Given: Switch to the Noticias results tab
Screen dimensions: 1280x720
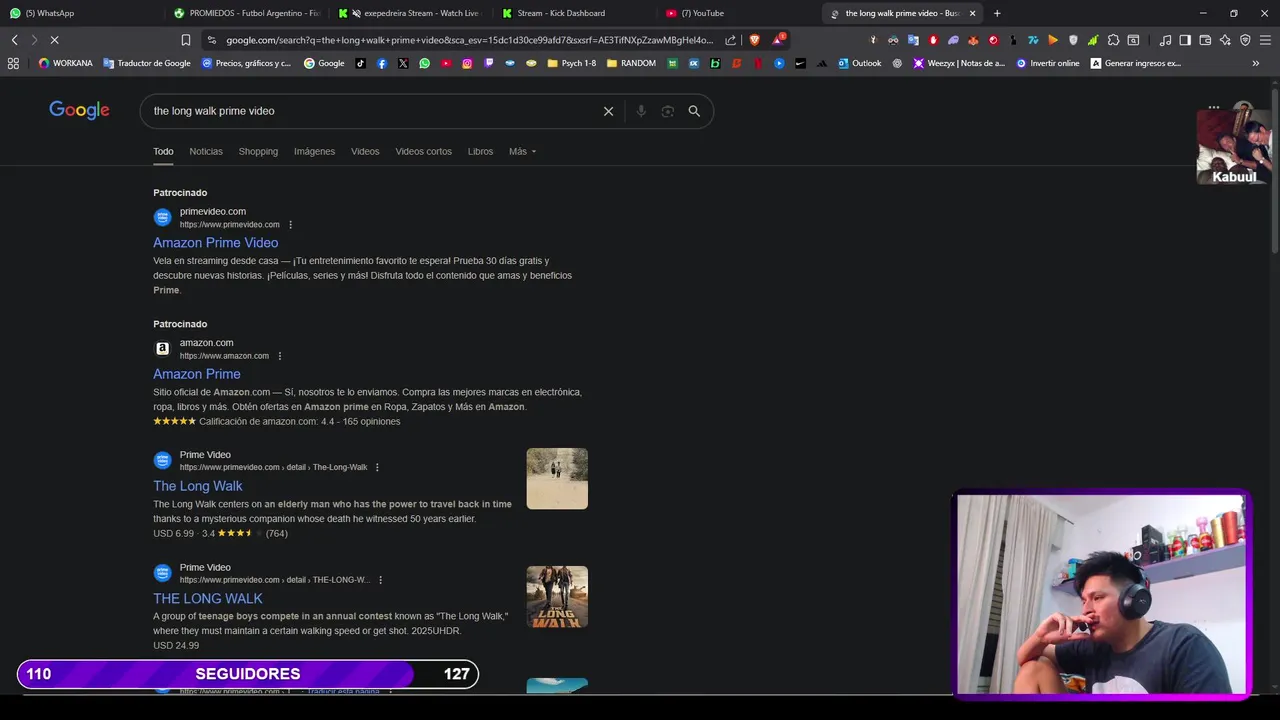Looking at the screenshot, I should 206,151.
